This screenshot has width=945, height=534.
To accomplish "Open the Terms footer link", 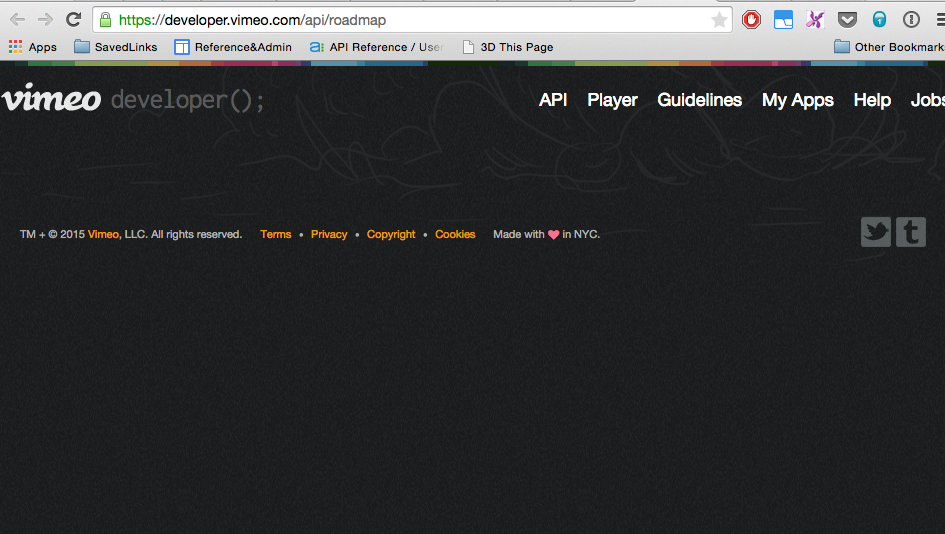I will click(x=275, y=234).
